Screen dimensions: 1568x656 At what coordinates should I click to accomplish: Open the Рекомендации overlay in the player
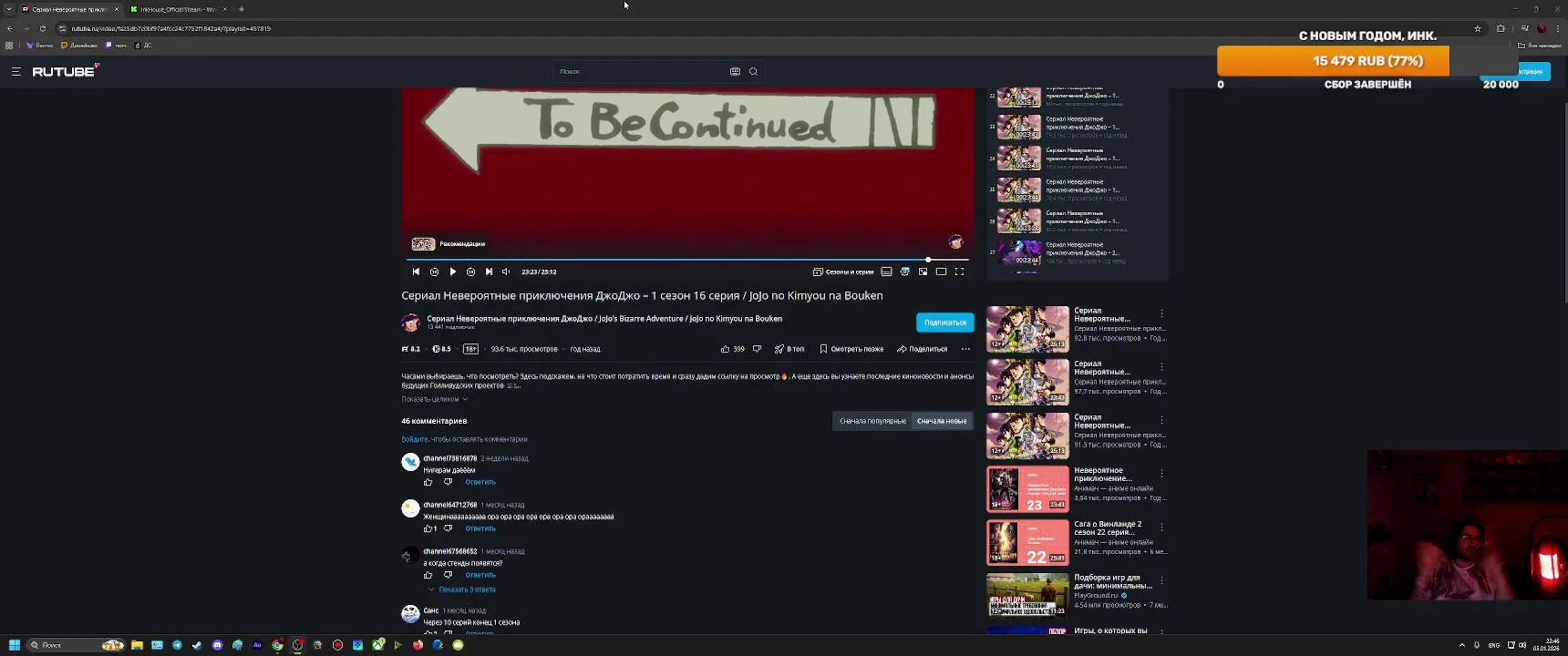tap(449, 243)
